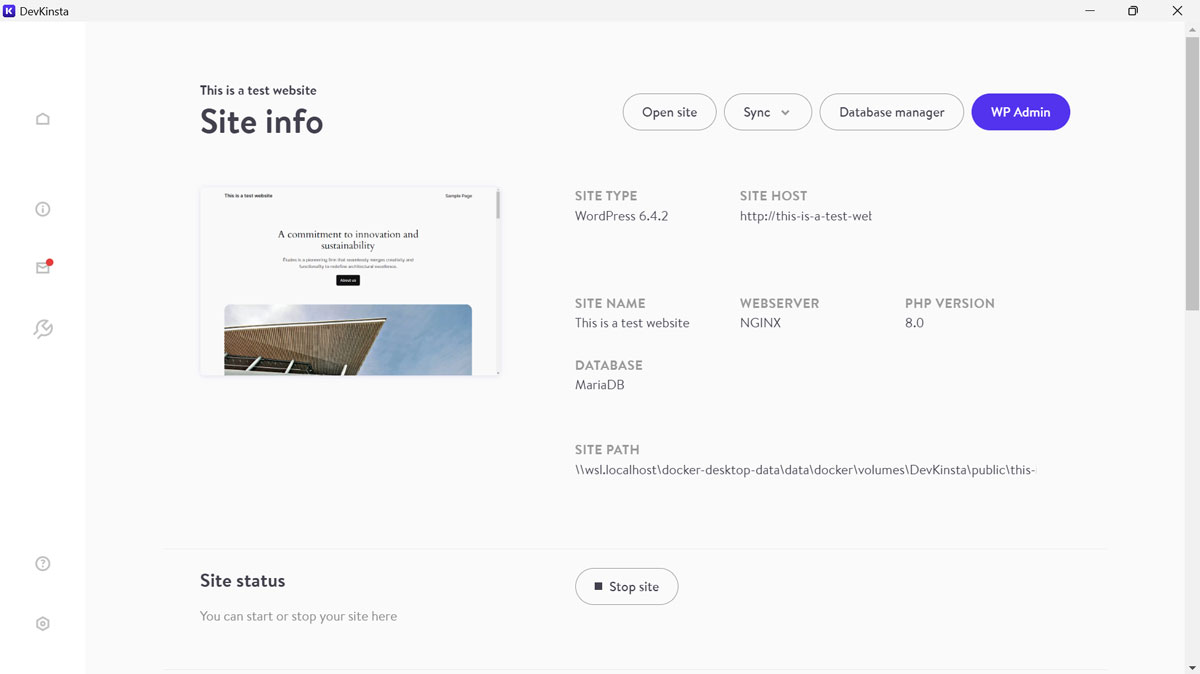
Task: Open the home sites icon in sidebar
Action: click(x=42, y=119)
